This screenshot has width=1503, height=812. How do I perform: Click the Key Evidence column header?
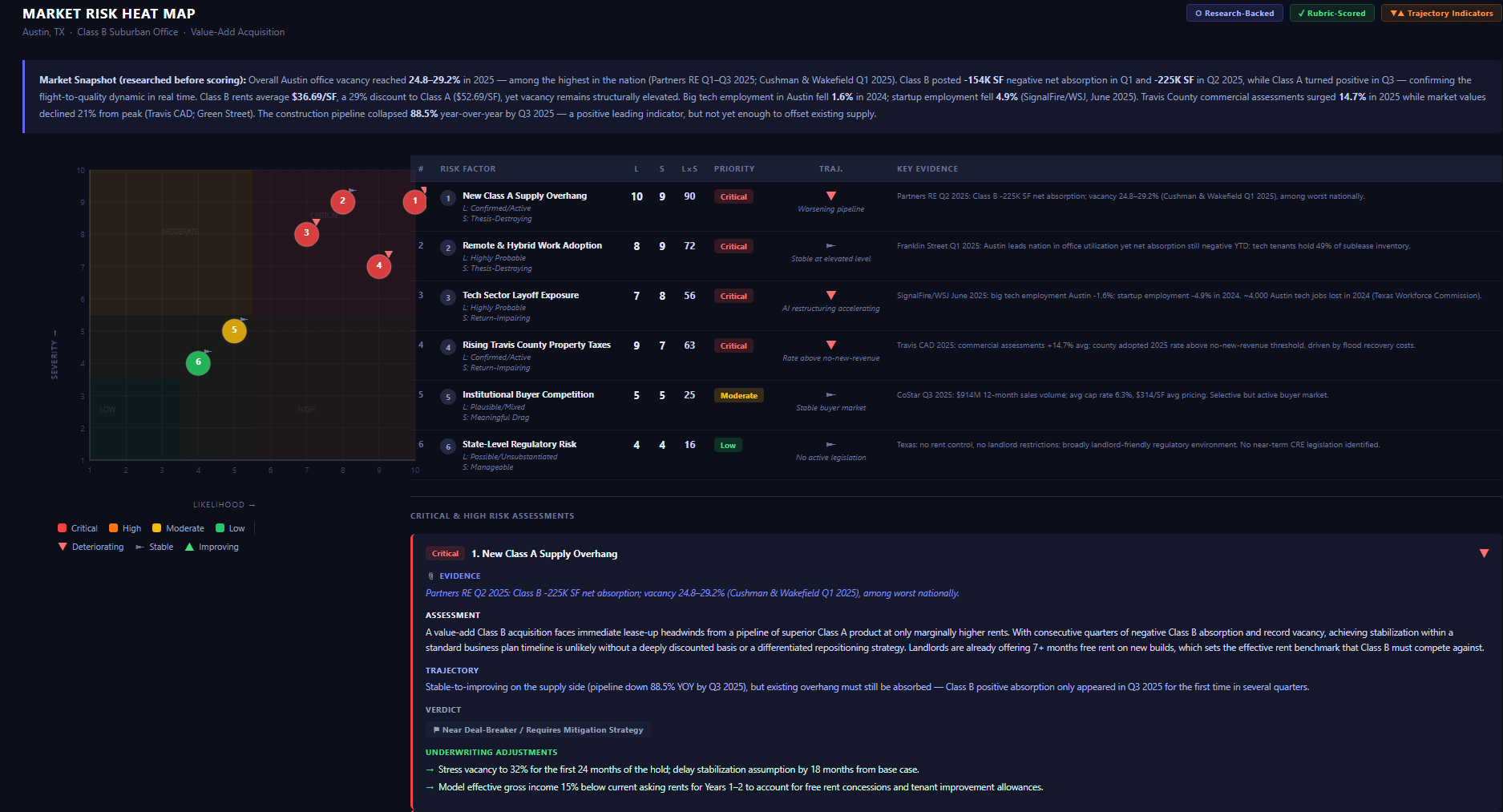click(927, 169)
